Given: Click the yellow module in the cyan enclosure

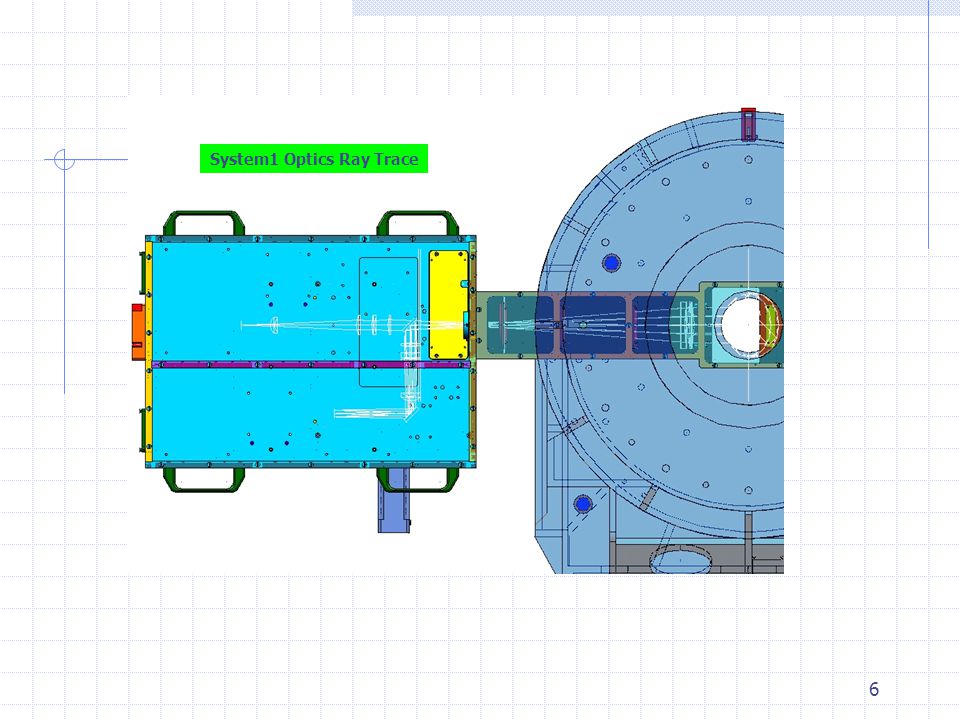Looking at the screenshot, I should 448,304.
